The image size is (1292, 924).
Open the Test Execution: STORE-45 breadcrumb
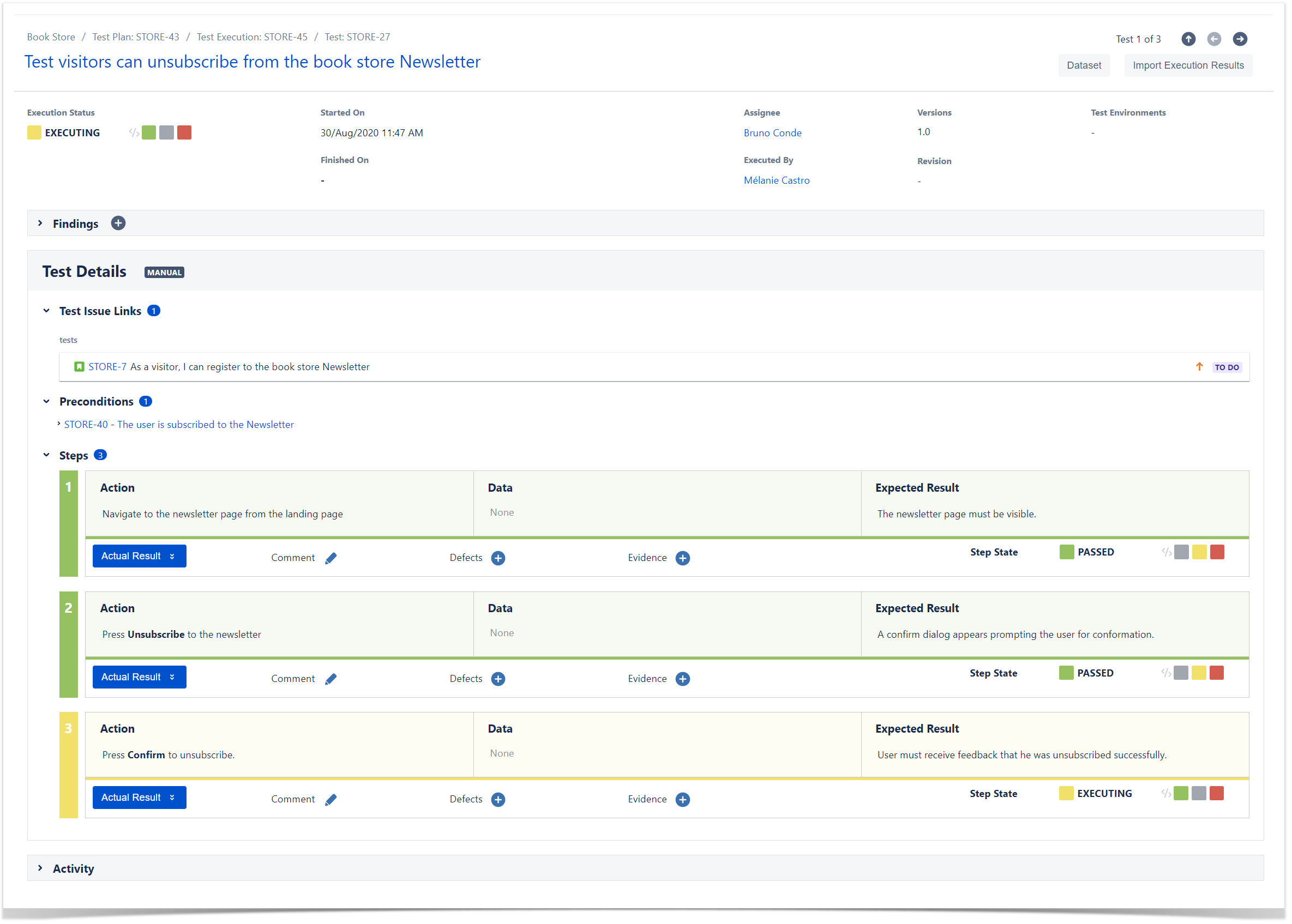pos(252,37)
